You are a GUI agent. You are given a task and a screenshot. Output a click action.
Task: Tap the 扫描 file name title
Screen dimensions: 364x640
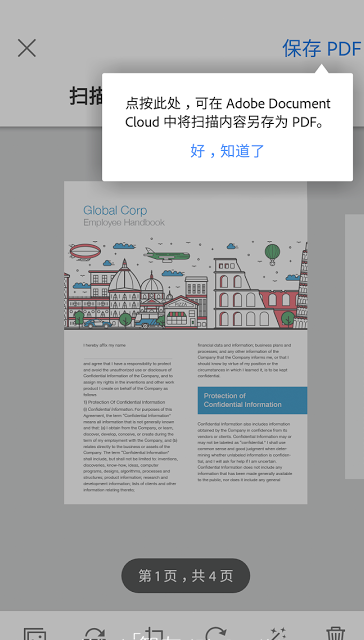[86, 96]
